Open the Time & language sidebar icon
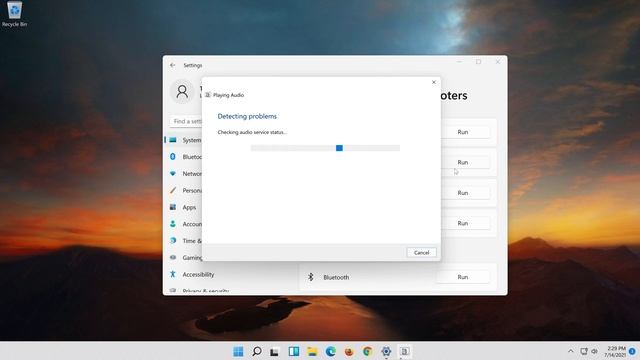Viewport: 640px width, 360px height. [x=173, y=240]
